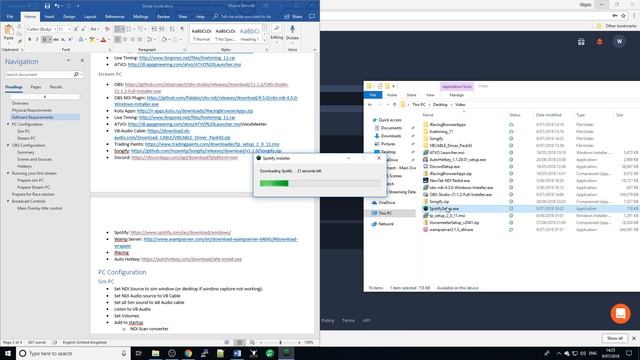Click the Paste clipboard icon
Image resolution: width=640 pixels, height=360 pixels.
click(9, 30)
